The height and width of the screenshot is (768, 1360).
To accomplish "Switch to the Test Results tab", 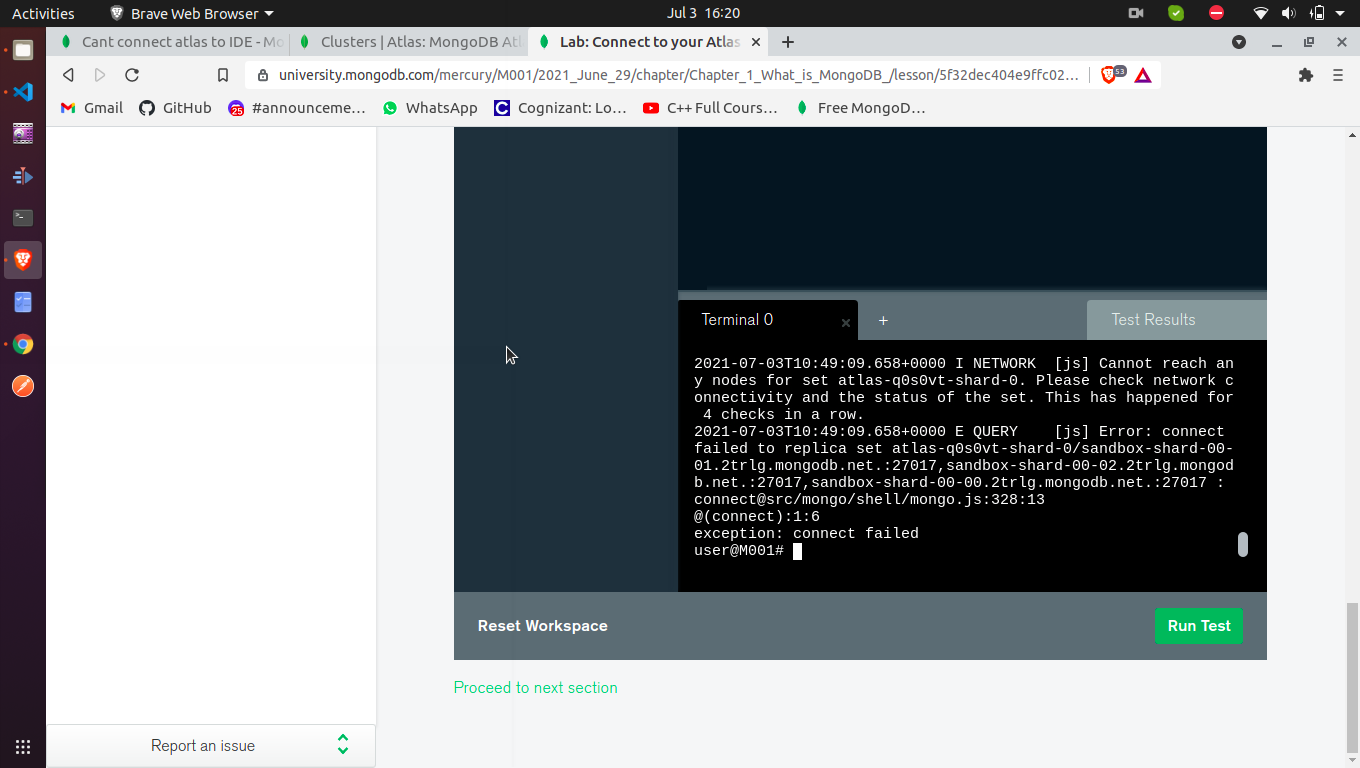I will (1153, 320).
